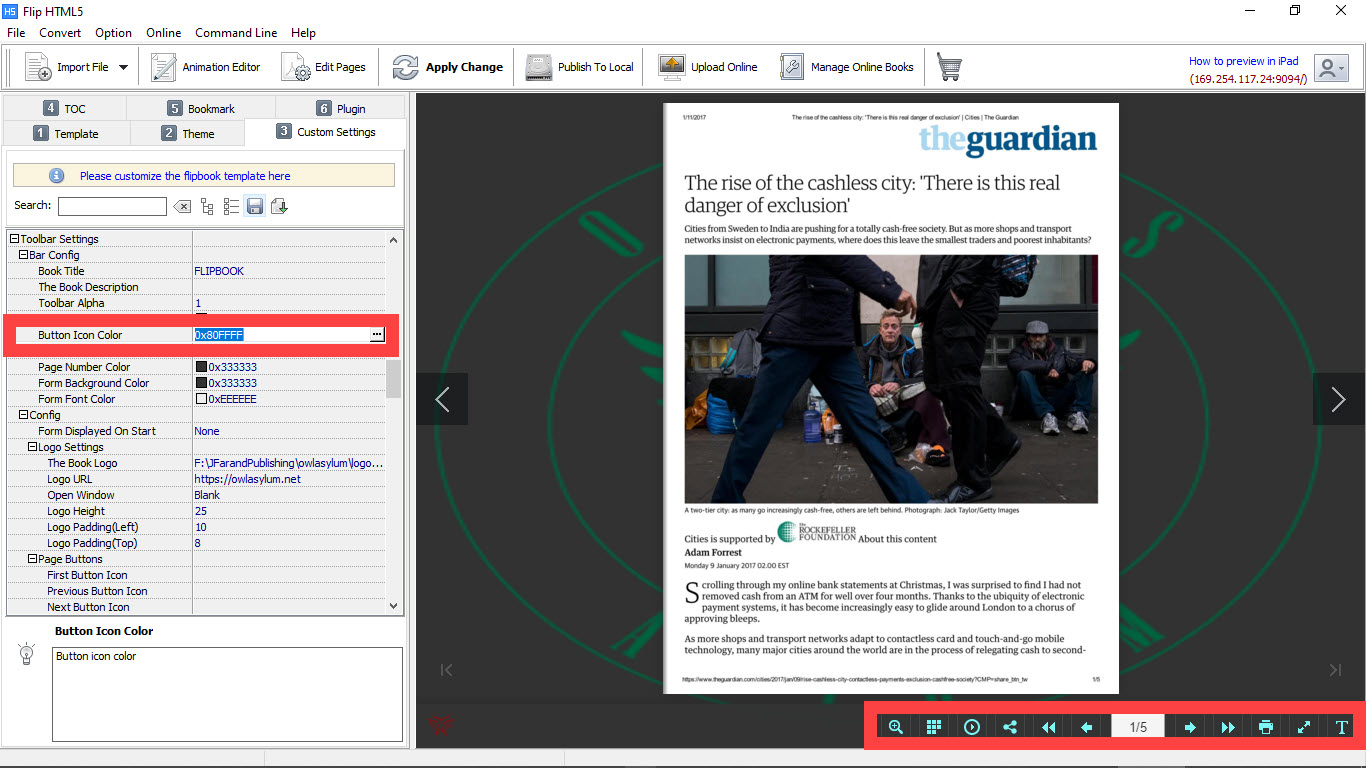Collapse the Config group
The height and width of the screenshot is (768, 1366).
click(23, 415)
